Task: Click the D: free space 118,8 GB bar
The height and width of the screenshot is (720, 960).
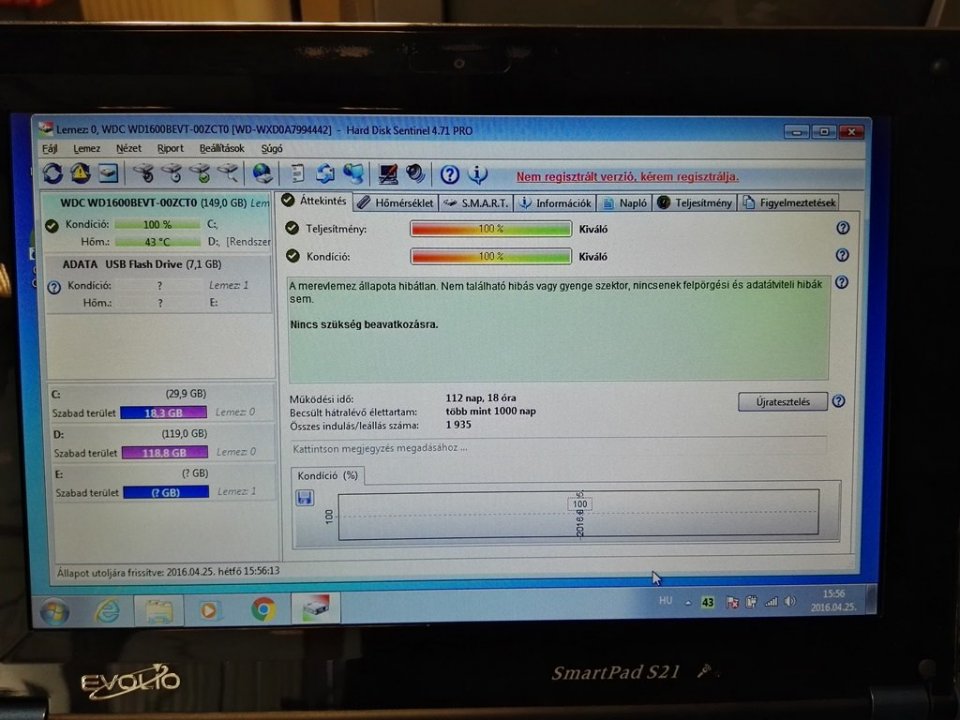Action: [x=165, y=452]
